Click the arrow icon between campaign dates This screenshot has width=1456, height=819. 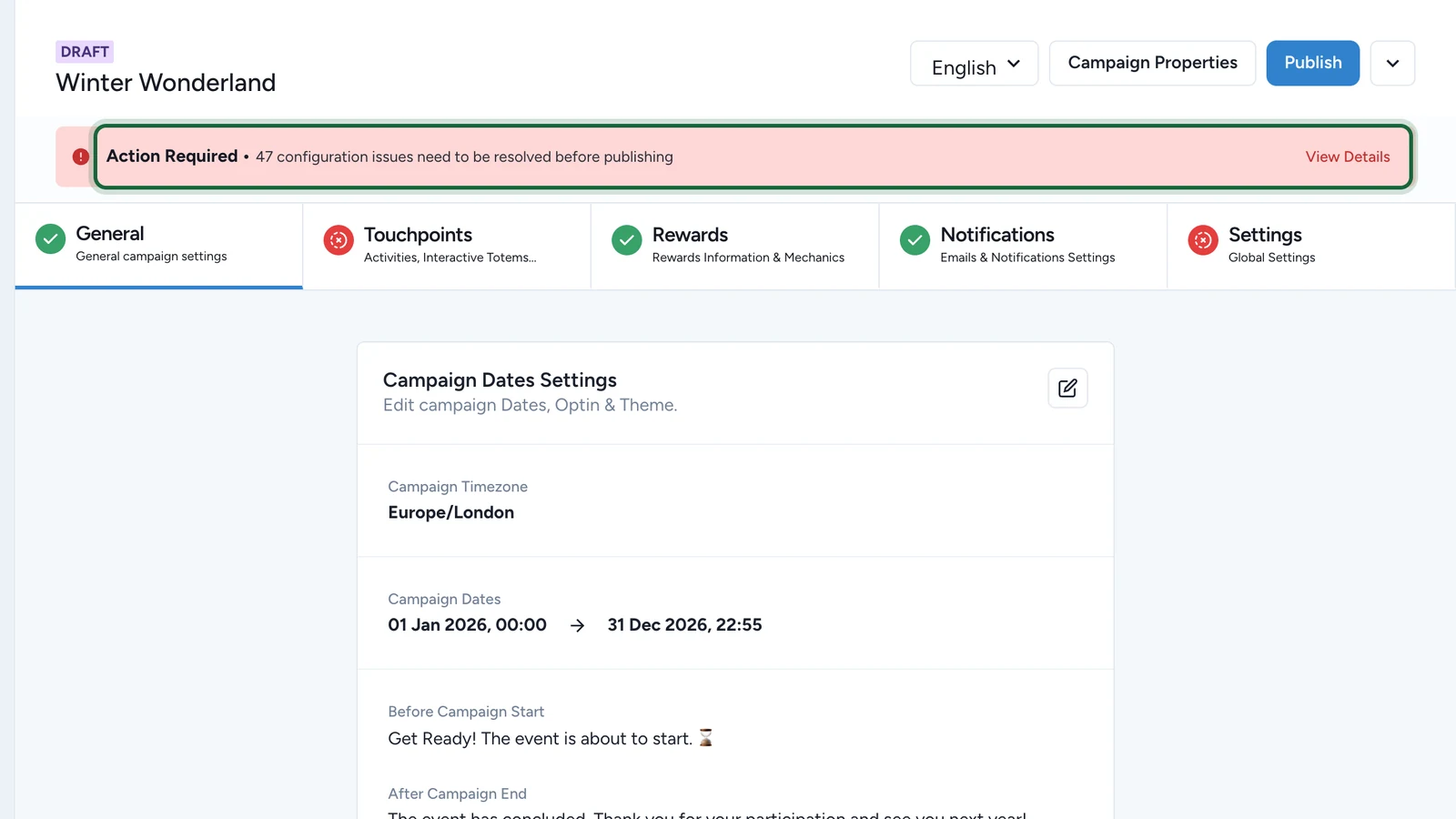pos(577,625)
